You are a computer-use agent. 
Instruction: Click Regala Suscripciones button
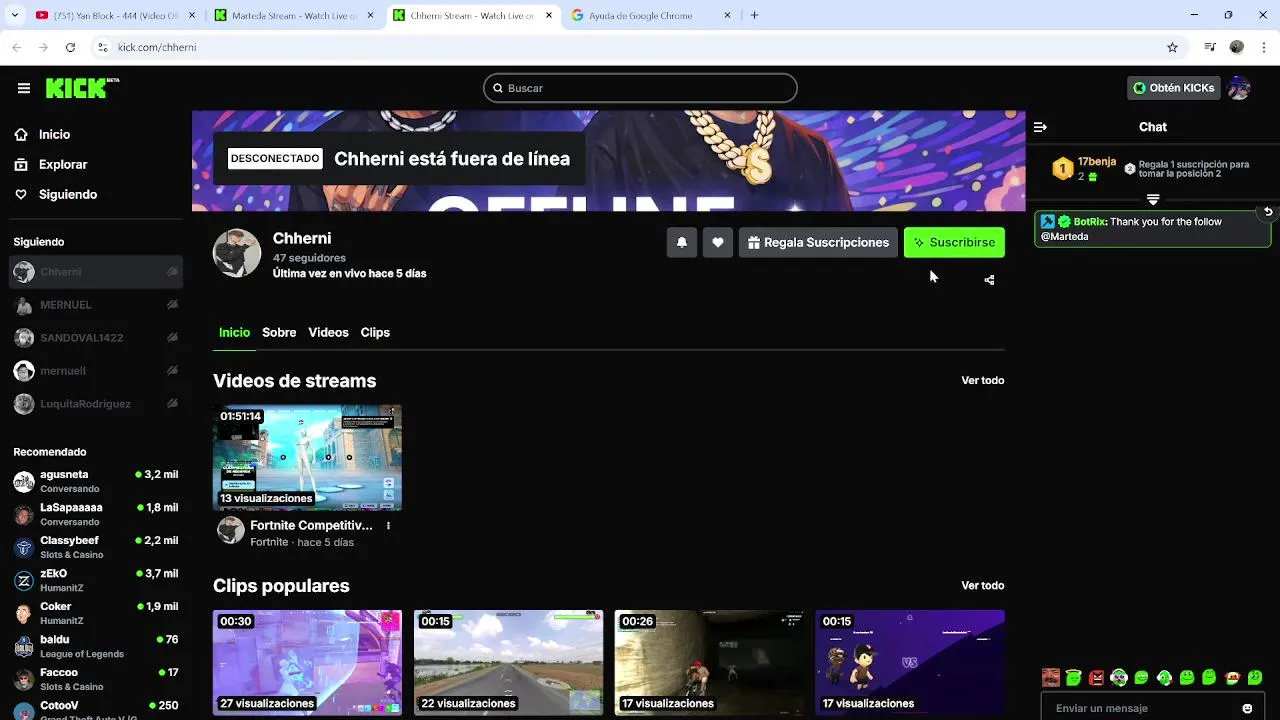(x=818, y=242)
